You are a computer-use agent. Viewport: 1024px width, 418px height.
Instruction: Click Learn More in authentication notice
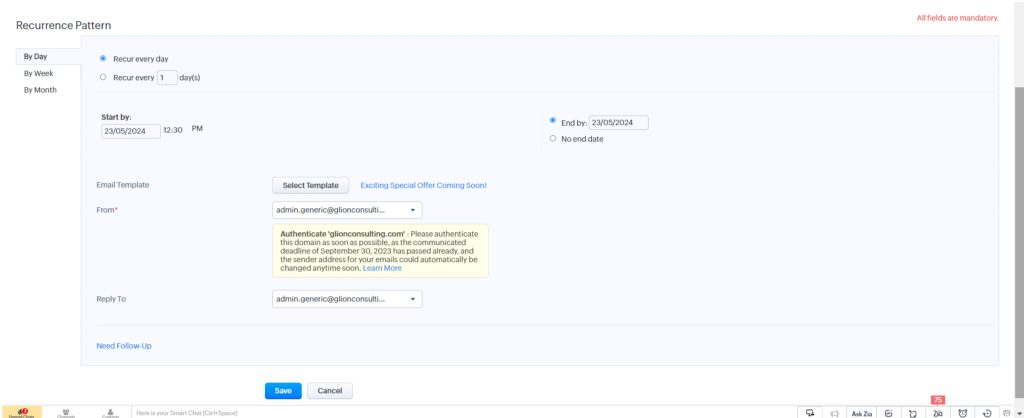pos(382,268)
